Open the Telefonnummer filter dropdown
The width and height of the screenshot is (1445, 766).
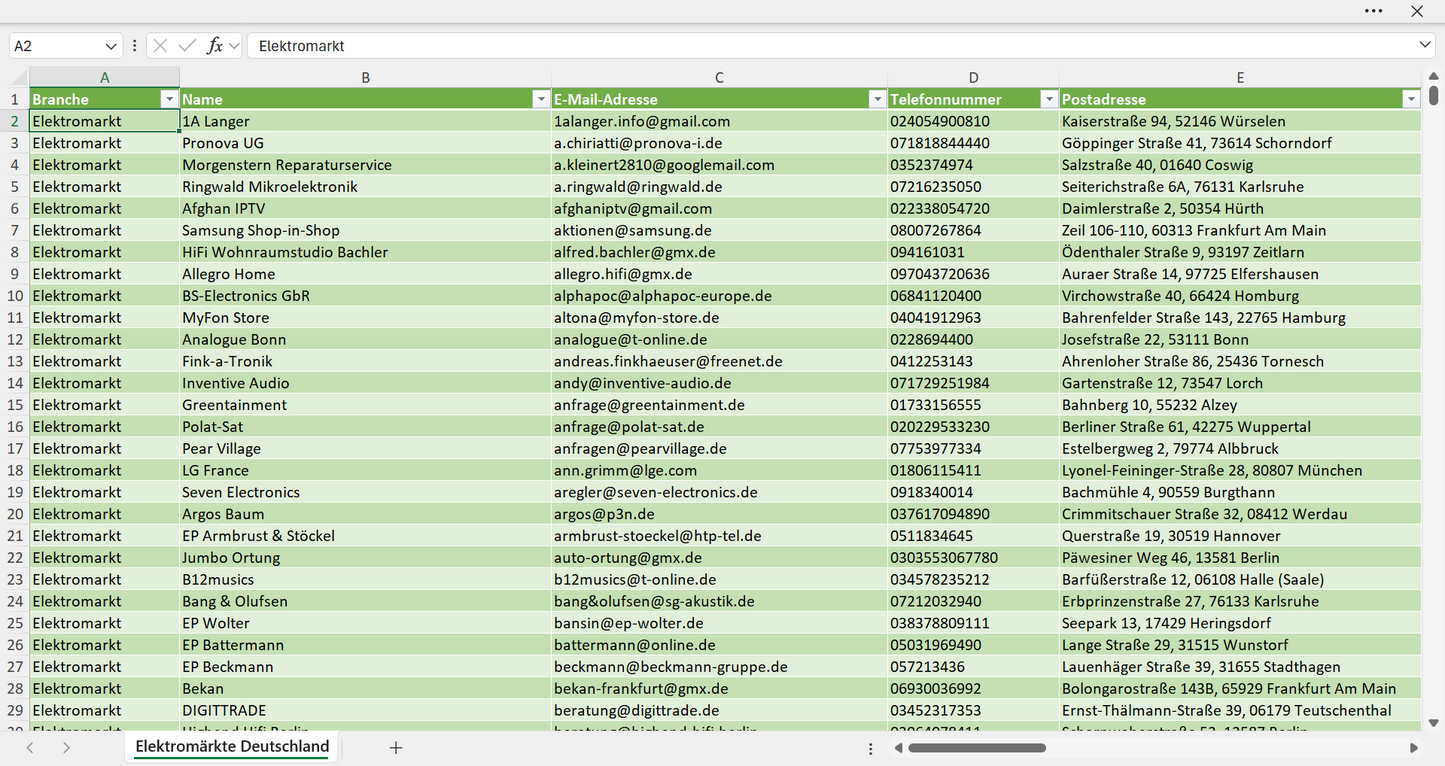coord(1049,99)
